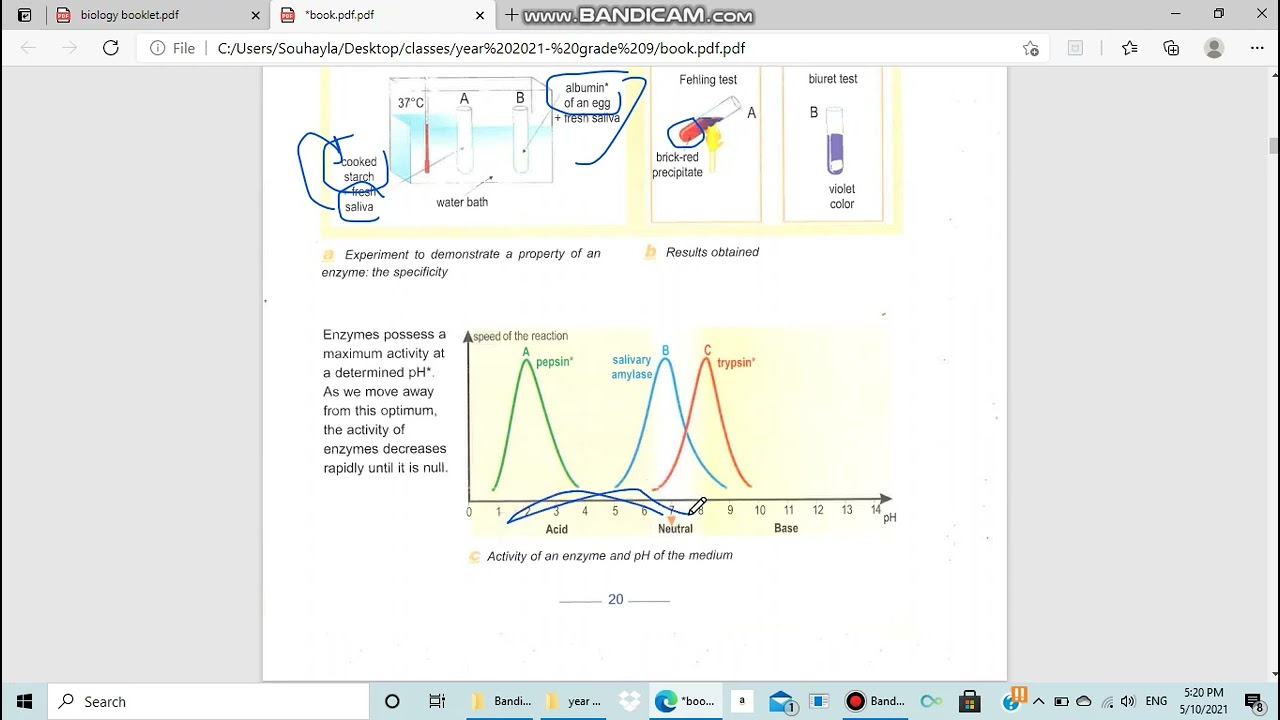This screenshot has height=720, width=1280.
Task: Open Cortana from the taskbar
Action: [392, 701]
